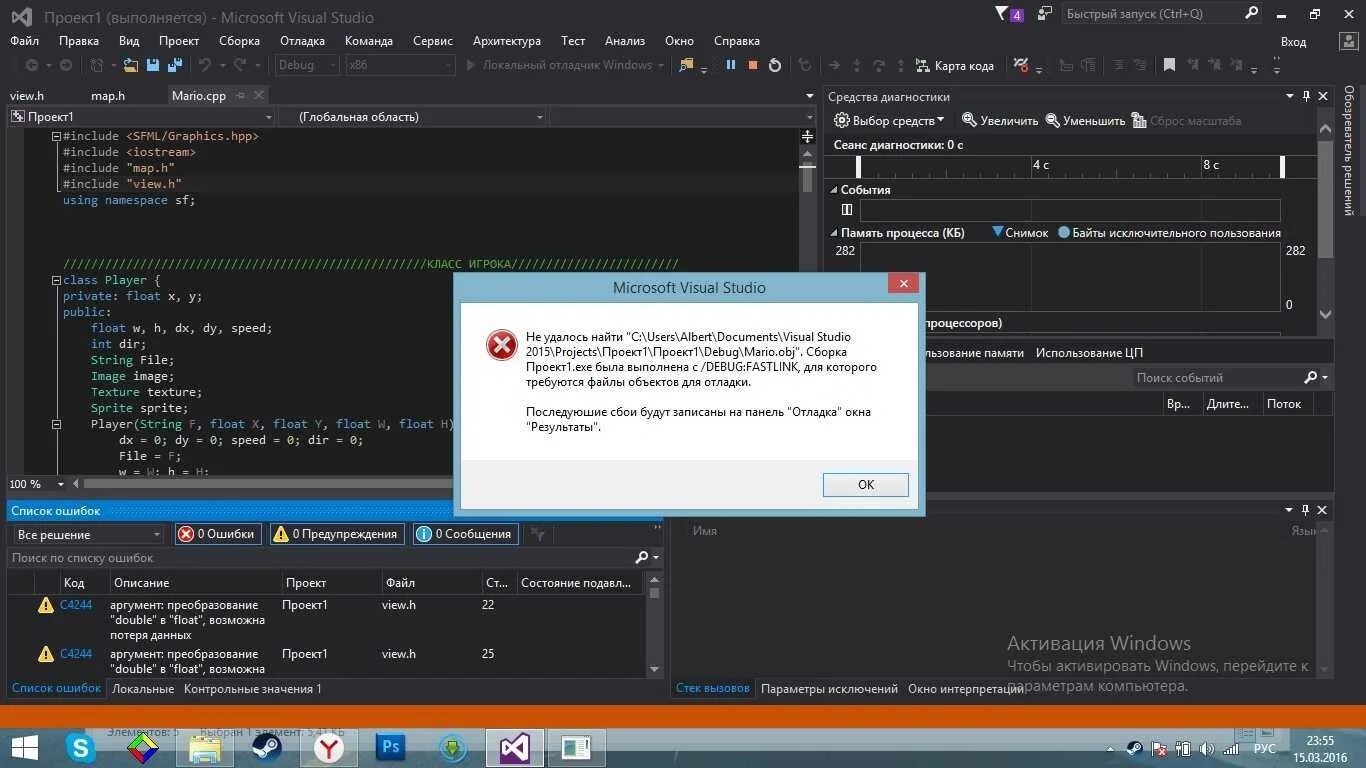This screenshot has width=1366, height=768.
Task: Open the notifications flag icon in title bar
Action: pos(1009,14)
